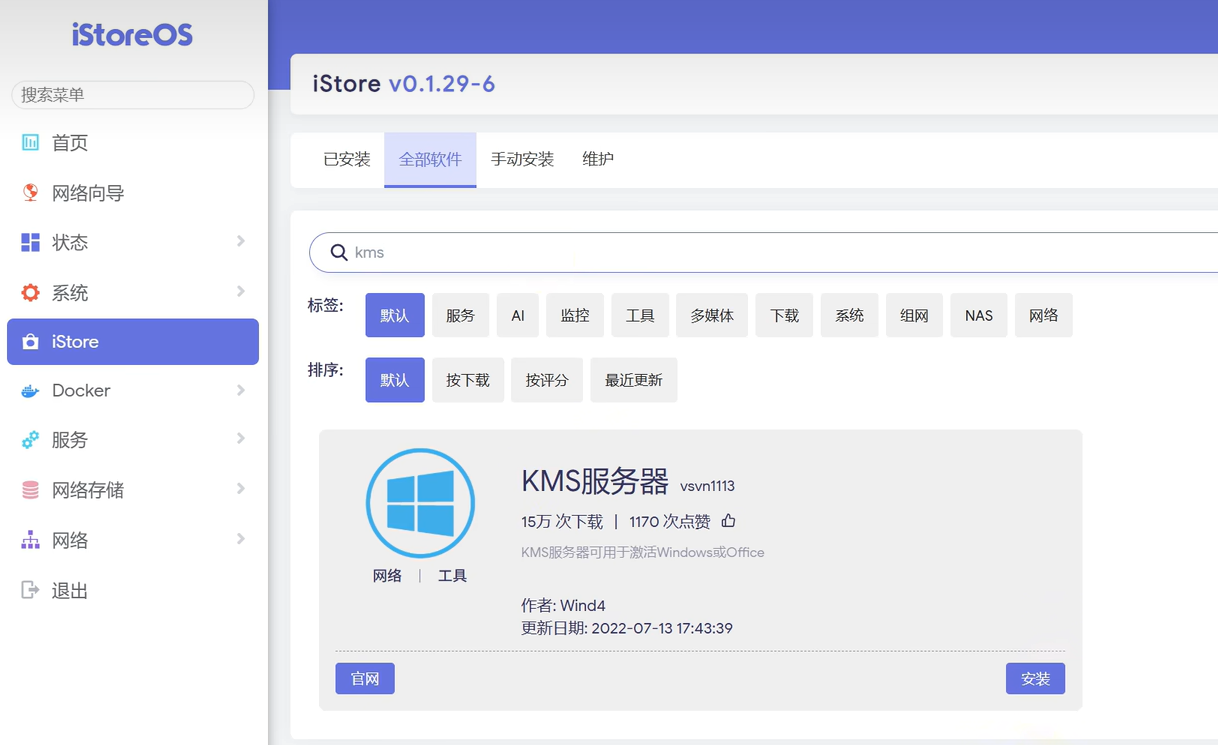Click the 作者: Wind4 text
This screenshot has height=745, width=1218.
[563, 606]
